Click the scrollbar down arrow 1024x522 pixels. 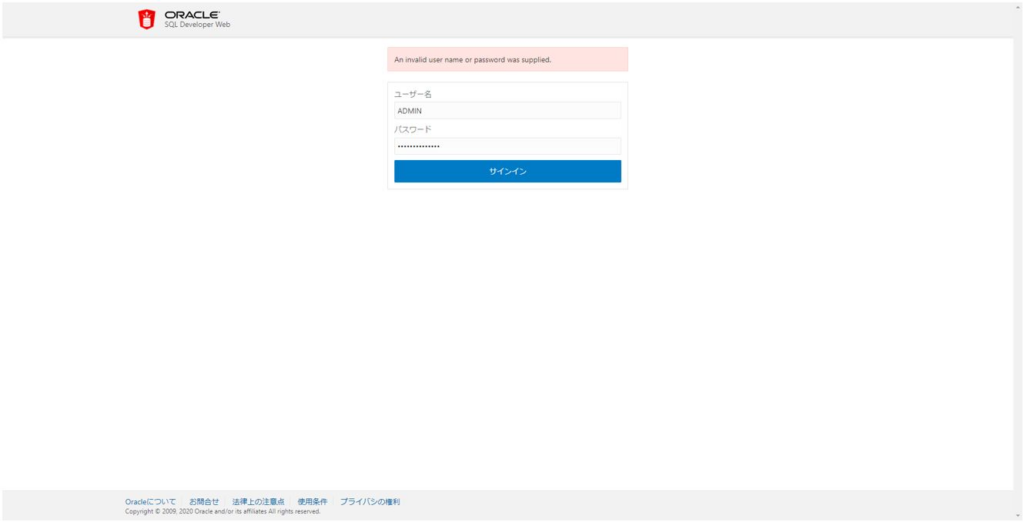1018,515
